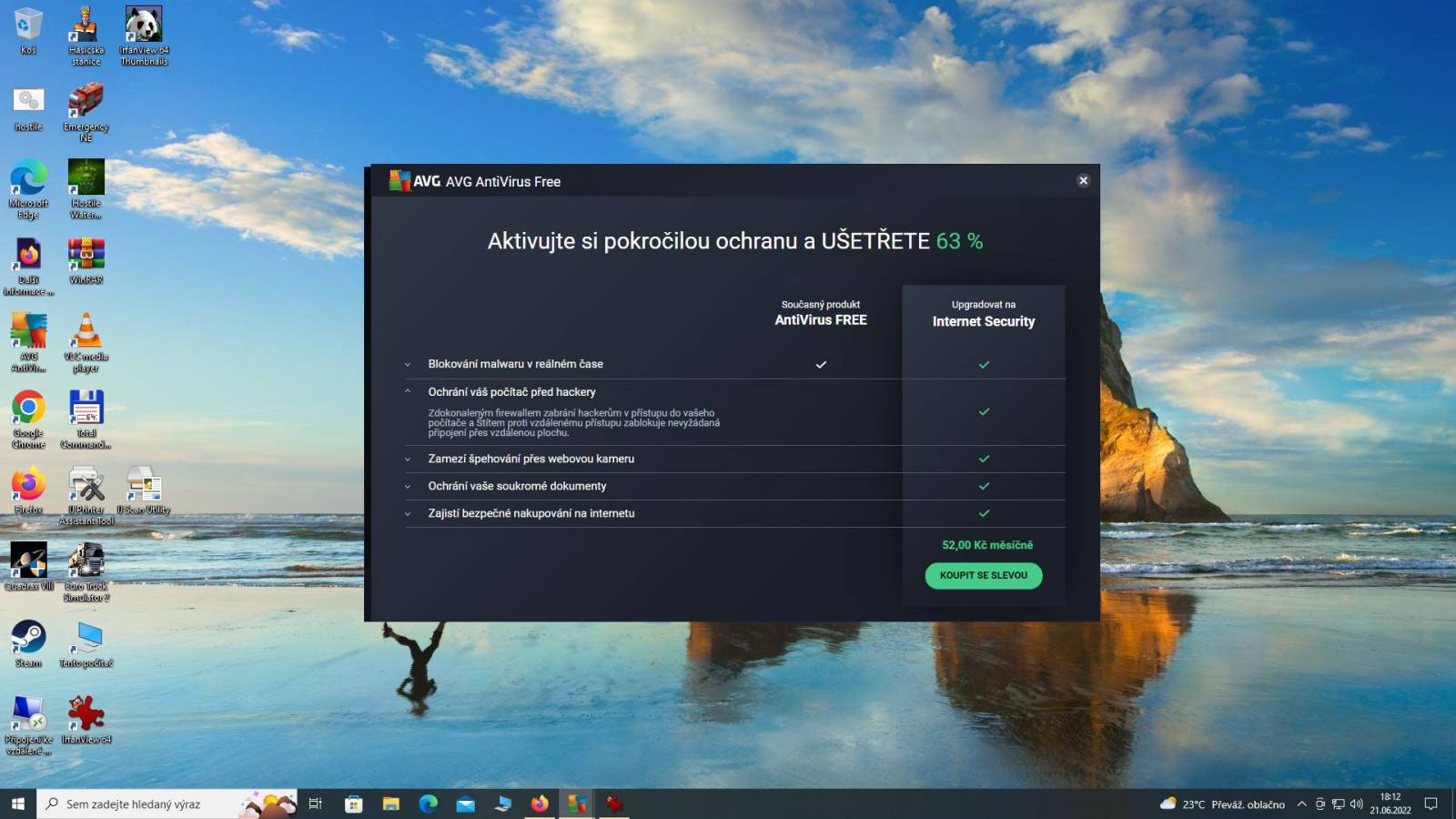Collapse Ochrání váš počítač před hackery row
The height and width of the screenshot is (819, 1456).
click(408, 391)
